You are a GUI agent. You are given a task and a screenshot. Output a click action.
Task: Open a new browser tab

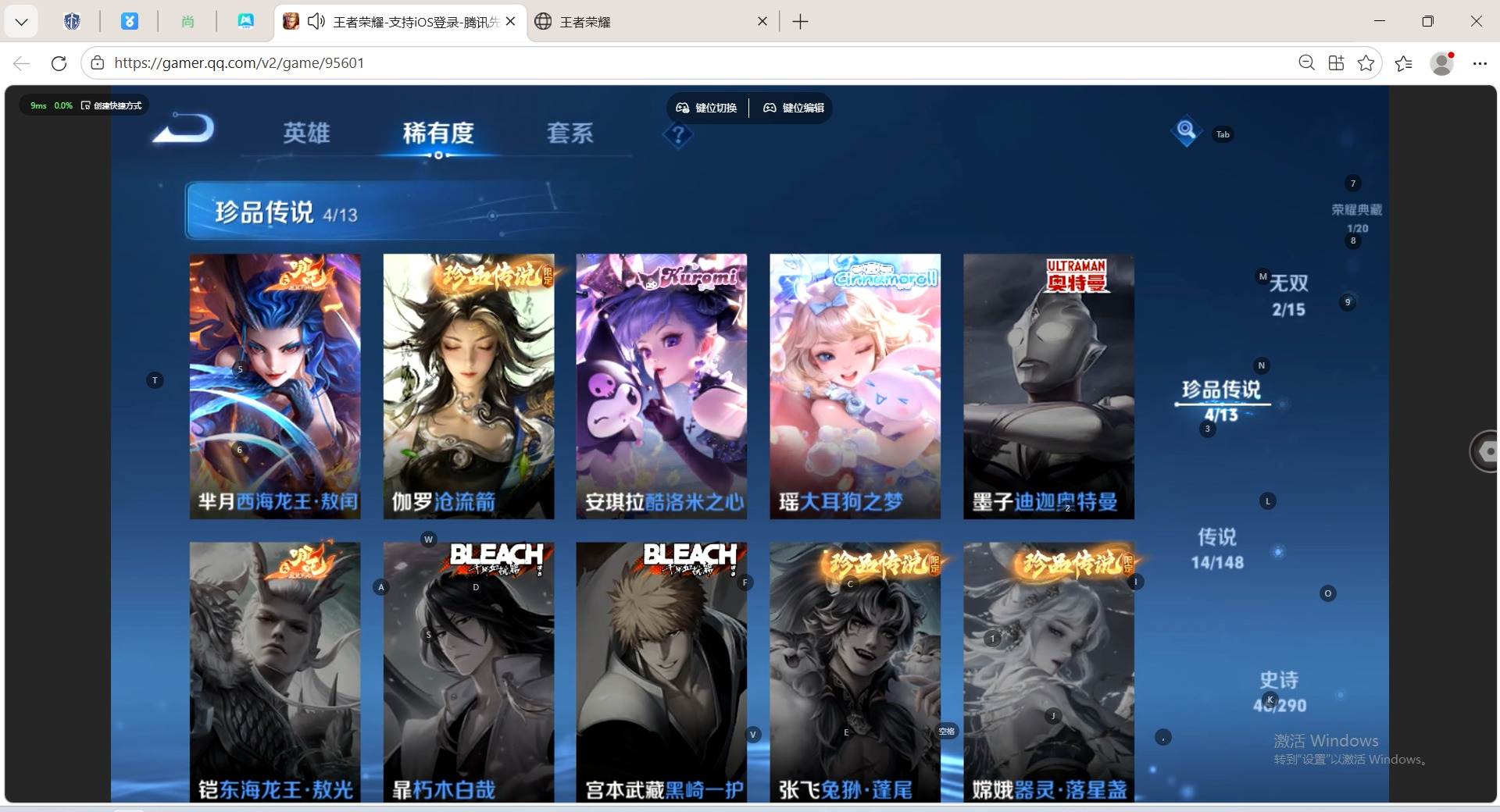(x=800, y=22)
